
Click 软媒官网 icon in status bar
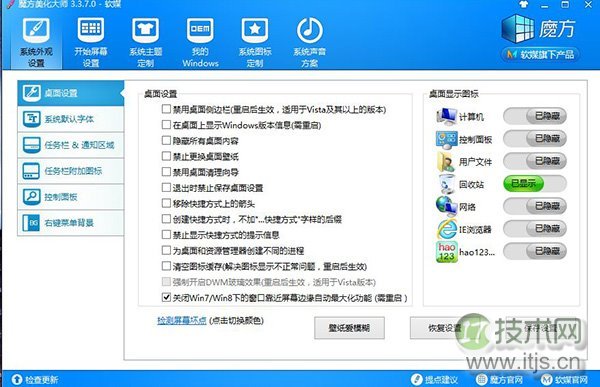(x=547, y=379)
